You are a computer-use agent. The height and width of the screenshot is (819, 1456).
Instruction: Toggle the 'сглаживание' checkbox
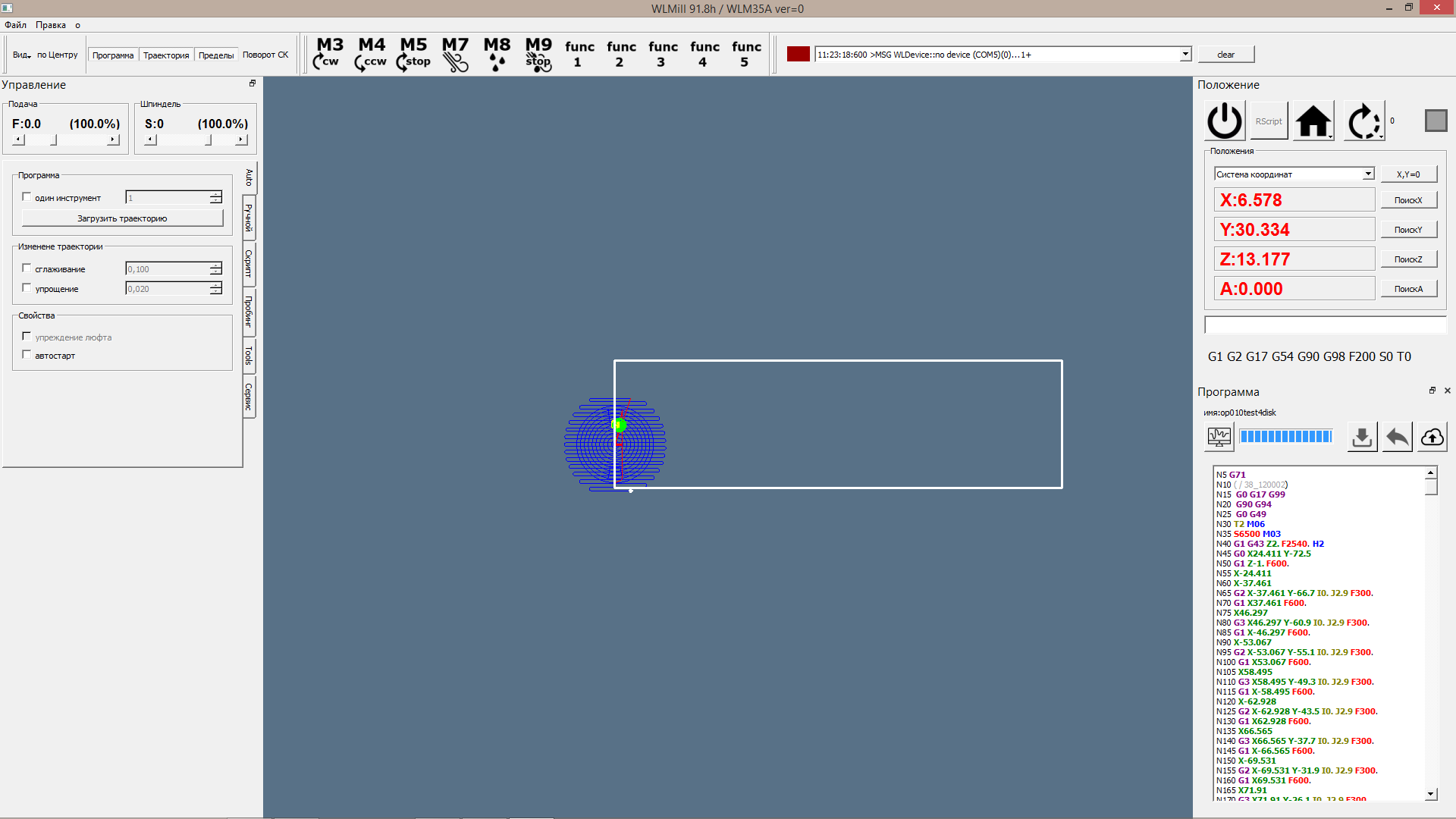pyautogui.click(x=27, y=268)
